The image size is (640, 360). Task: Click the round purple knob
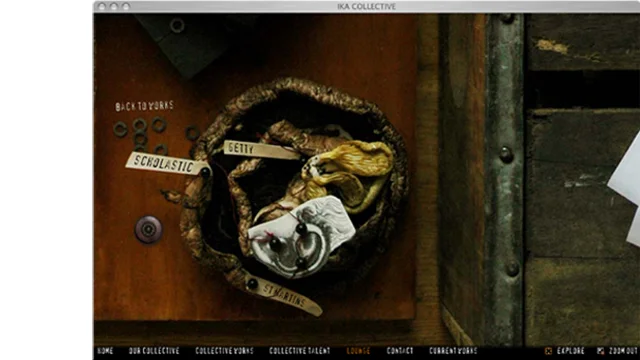click(148, 229)
